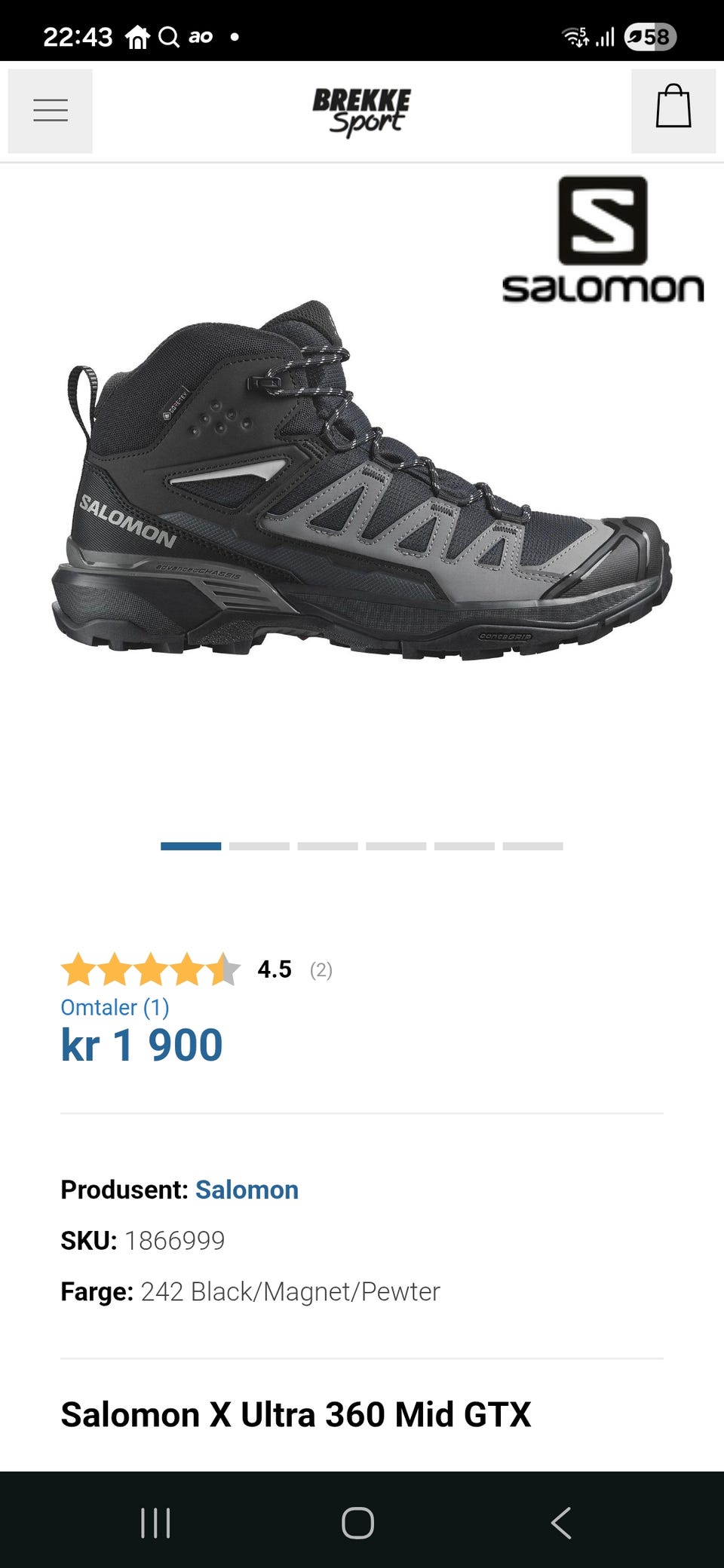724x1568 pixels.
Task: Tap the Android back arrow
Action: click(561, 1523)
